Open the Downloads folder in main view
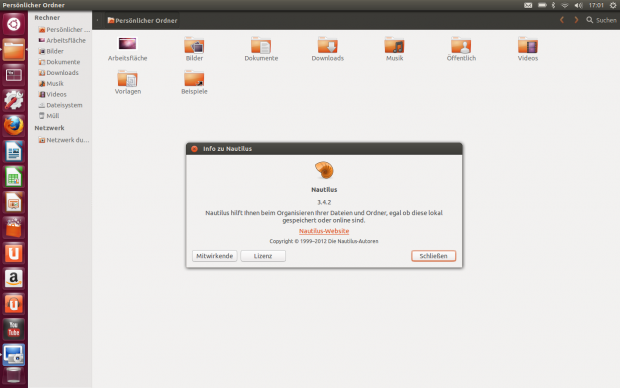Viewport: 620px width, 388px height. (328, 45)
